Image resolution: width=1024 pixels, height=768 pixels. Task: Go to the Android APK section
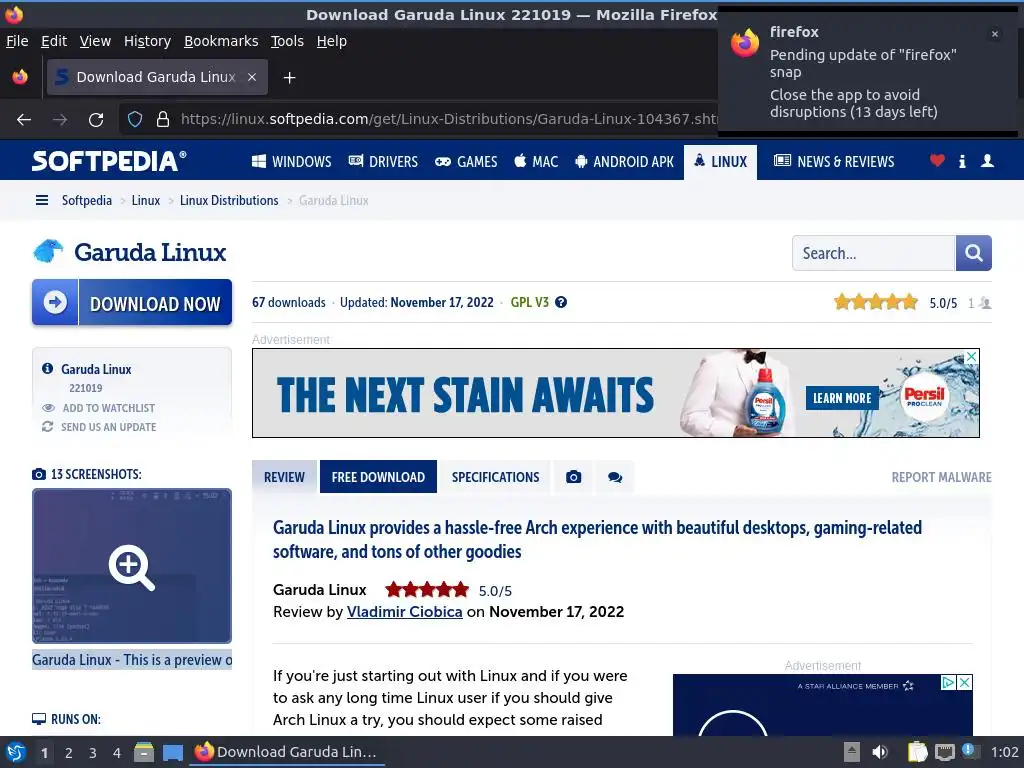coord(624,161)
